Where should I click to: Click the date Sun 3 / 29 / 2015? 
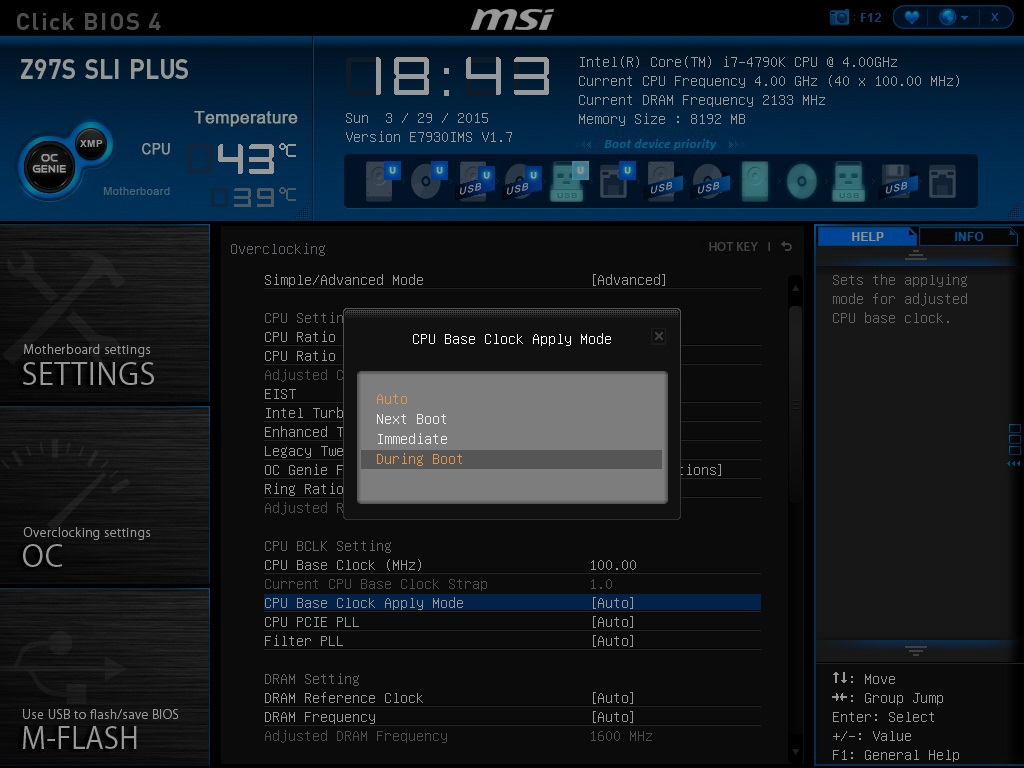417,118
